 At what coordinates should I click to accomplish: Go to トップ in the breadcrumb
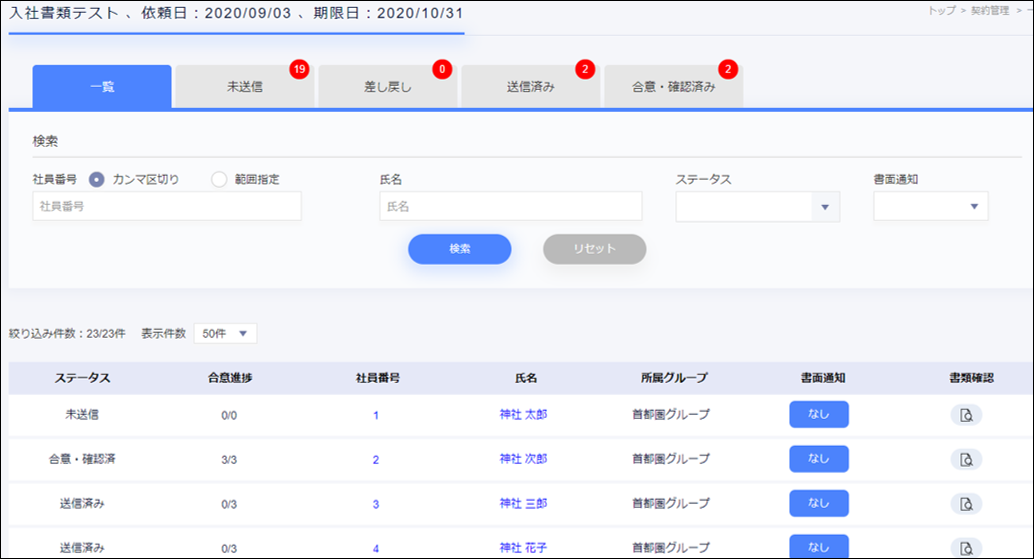point(942,11)
